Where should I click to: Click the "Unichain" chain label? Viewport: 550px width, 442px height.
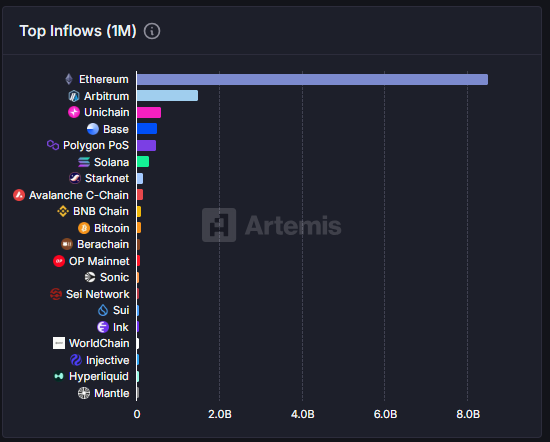coord(107,112)
